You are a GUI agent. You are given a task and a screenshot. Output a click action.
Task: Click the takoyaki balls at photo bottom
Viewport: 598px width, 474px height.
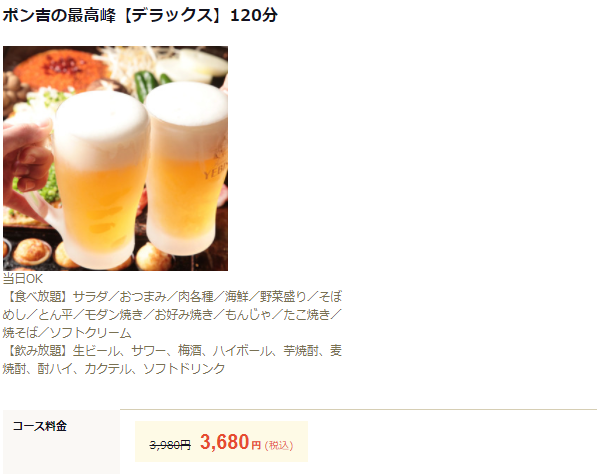[32, 252]
